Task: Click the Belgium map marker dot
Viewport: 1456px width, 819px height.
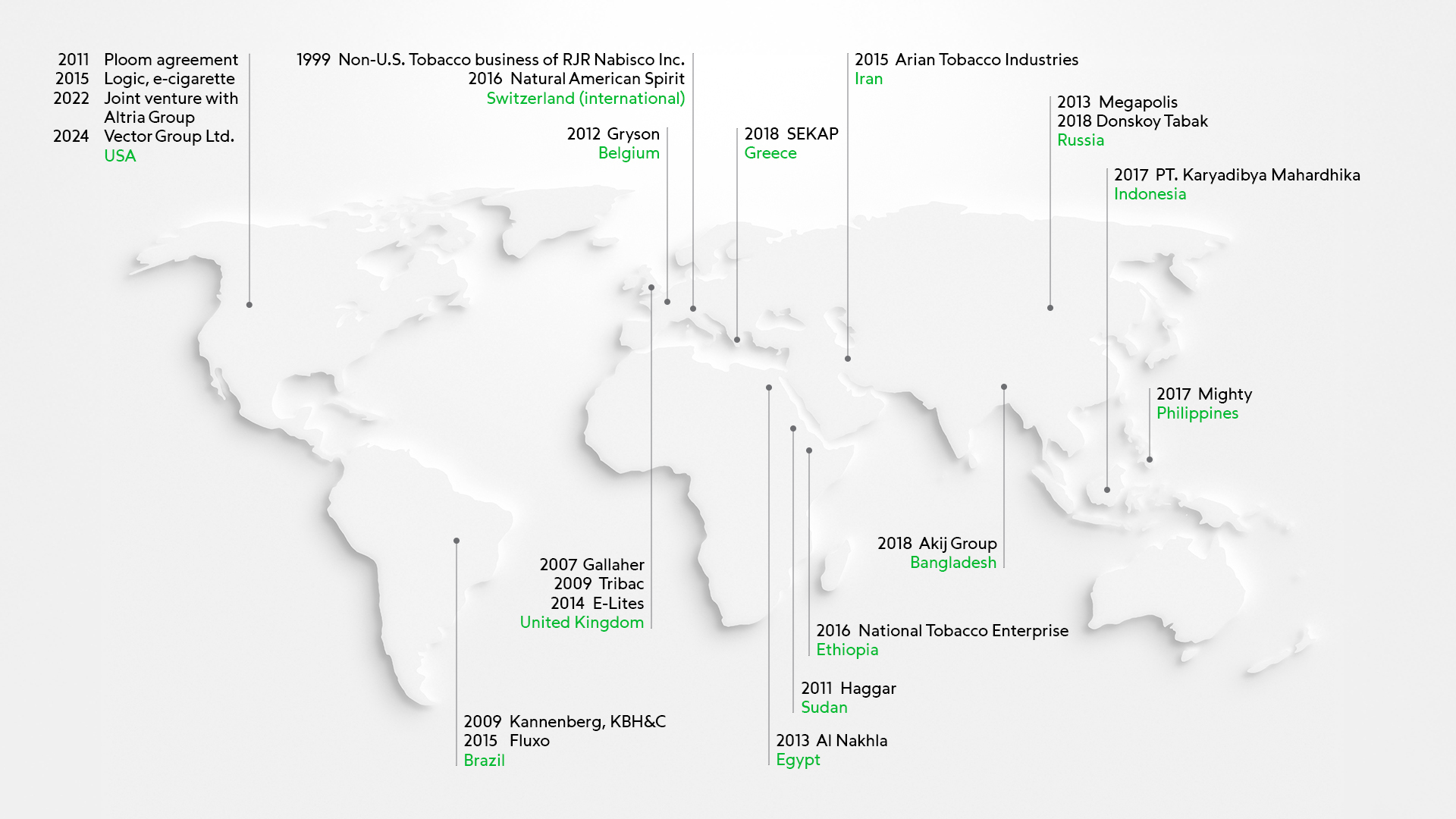Action: pyautogui.click(x=667, y=302)
